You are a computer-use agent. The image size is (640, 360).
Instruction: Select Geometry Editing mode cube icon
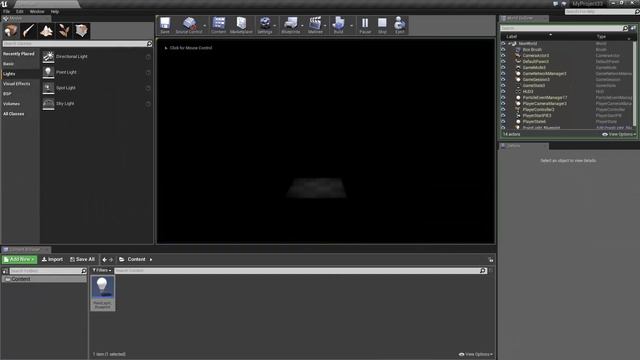pyautogui.click(x=81, y=31)
